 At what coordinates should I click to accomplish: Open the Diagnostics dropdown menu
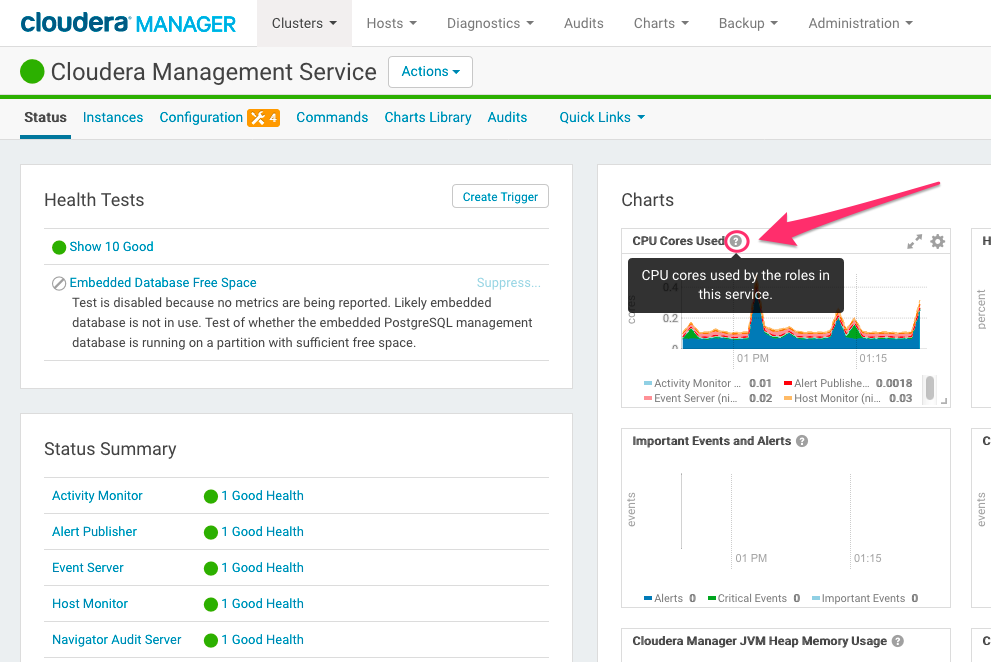pos(490,23)
